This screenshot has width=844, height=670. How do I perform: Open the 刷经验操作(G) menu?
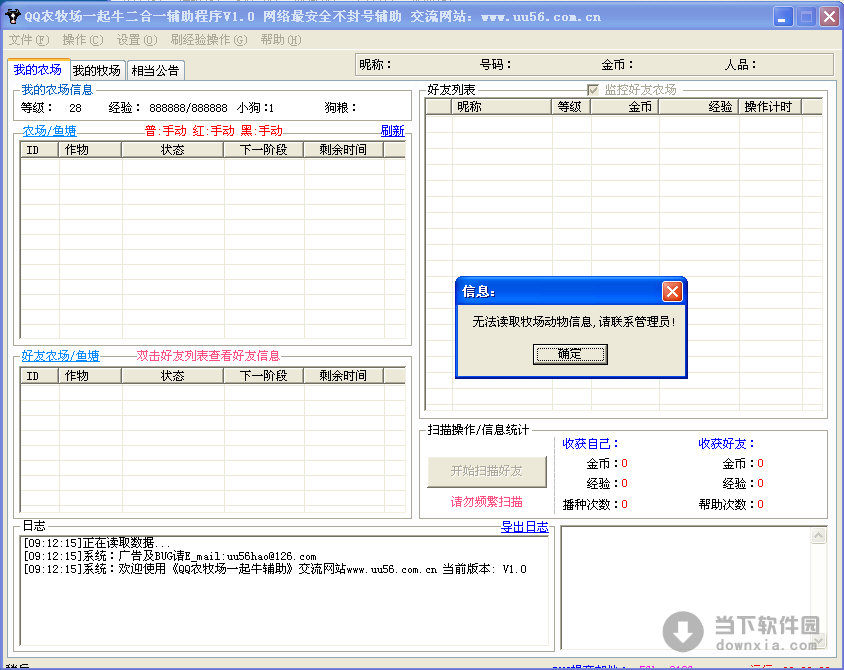pos(209,40)
